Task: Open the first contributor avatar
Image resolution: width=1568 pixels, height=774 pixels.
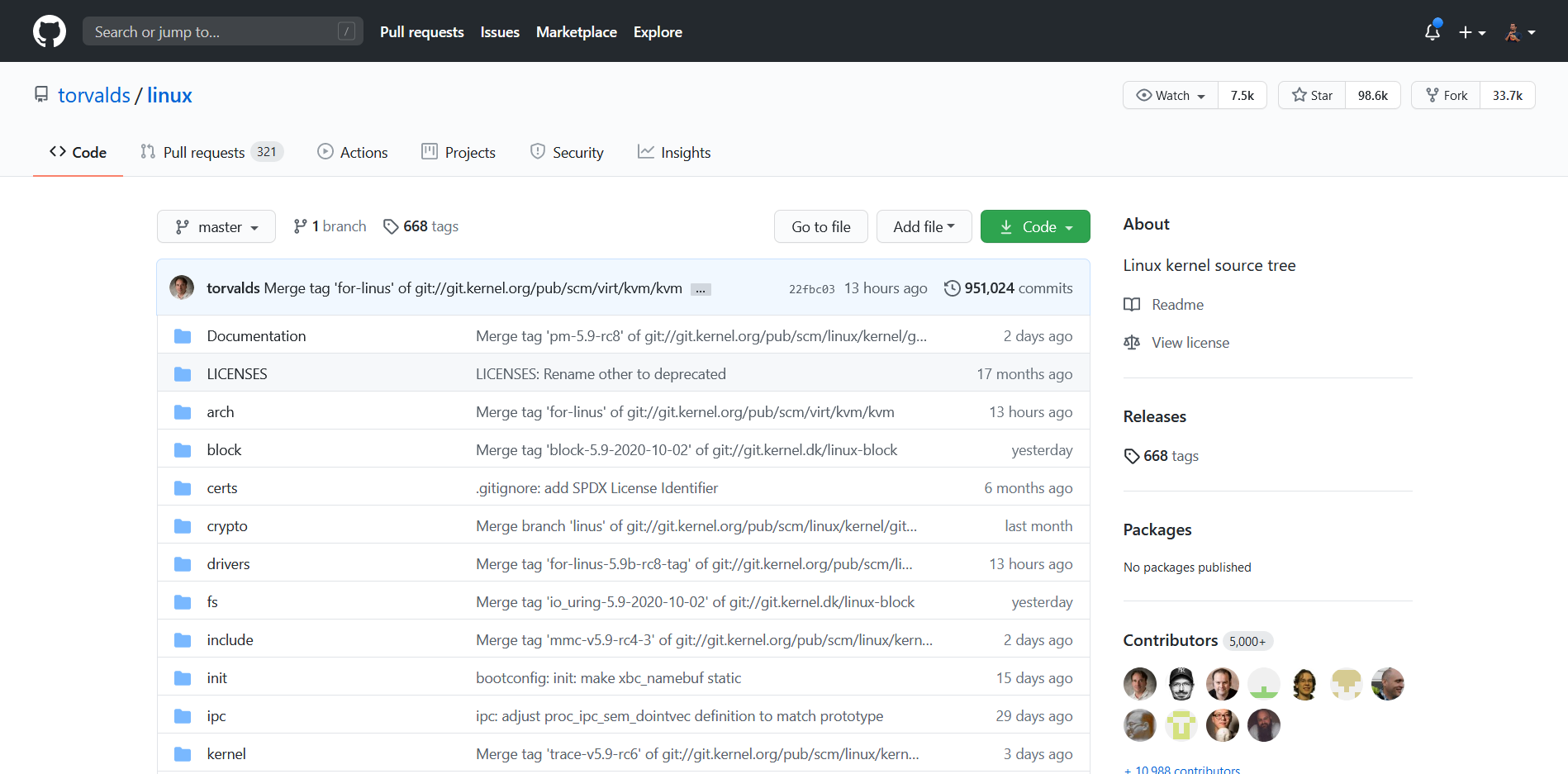Action: point(1140,684)
